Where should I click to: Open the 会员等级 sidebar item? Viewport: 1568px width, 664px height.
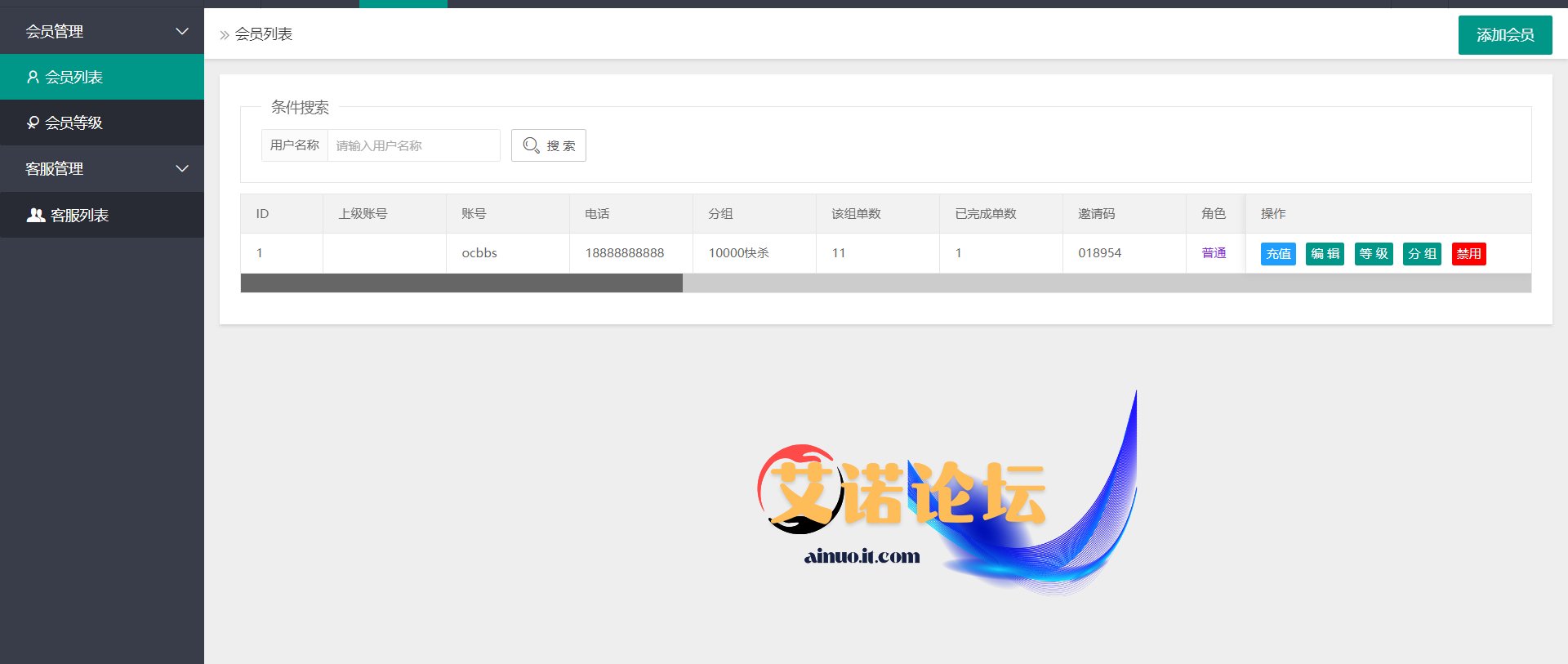click(x=102, y=123)
